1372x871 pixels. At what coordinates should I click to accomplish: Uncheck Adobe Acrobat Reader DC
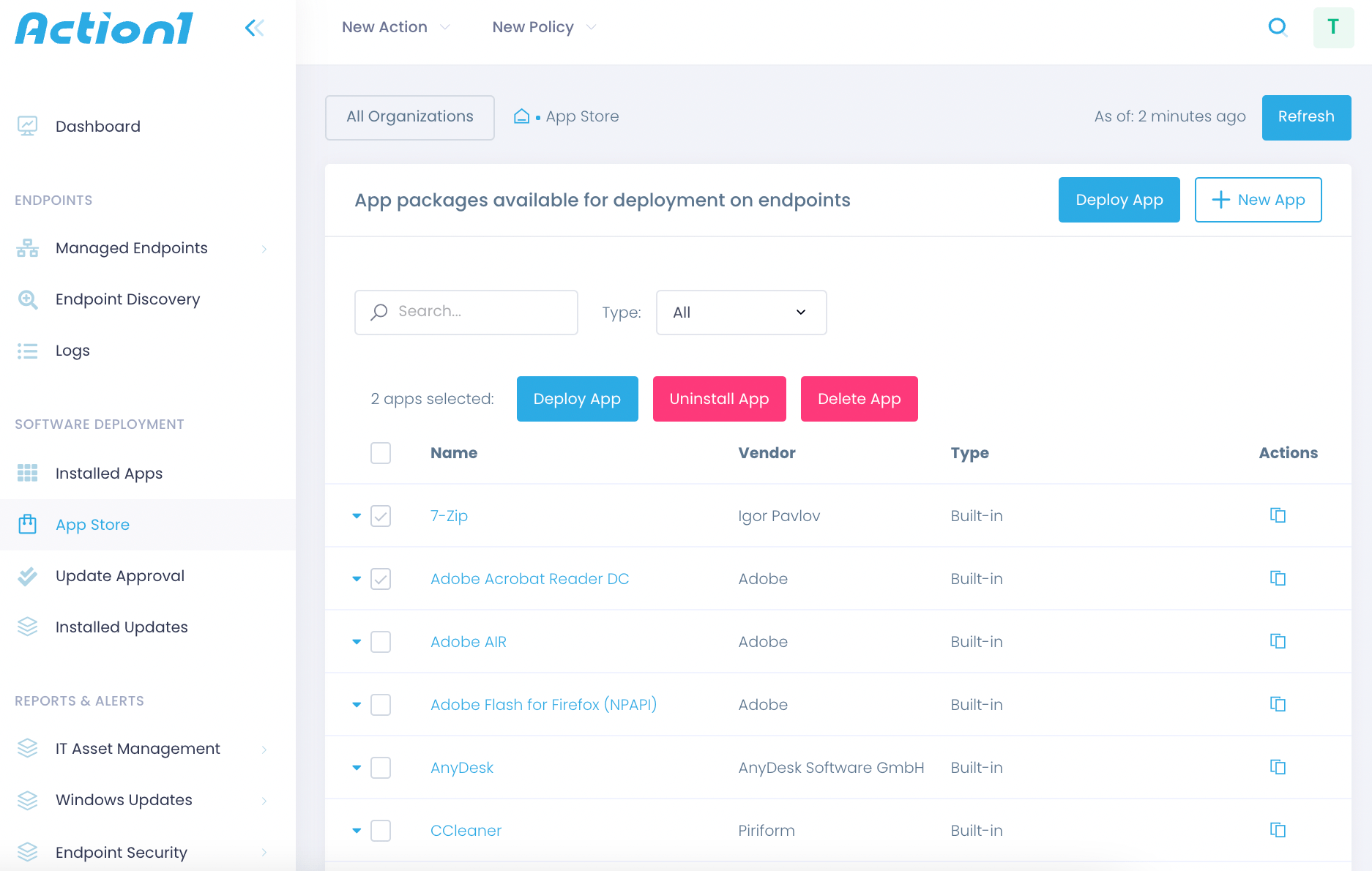(x=380, y=578)
